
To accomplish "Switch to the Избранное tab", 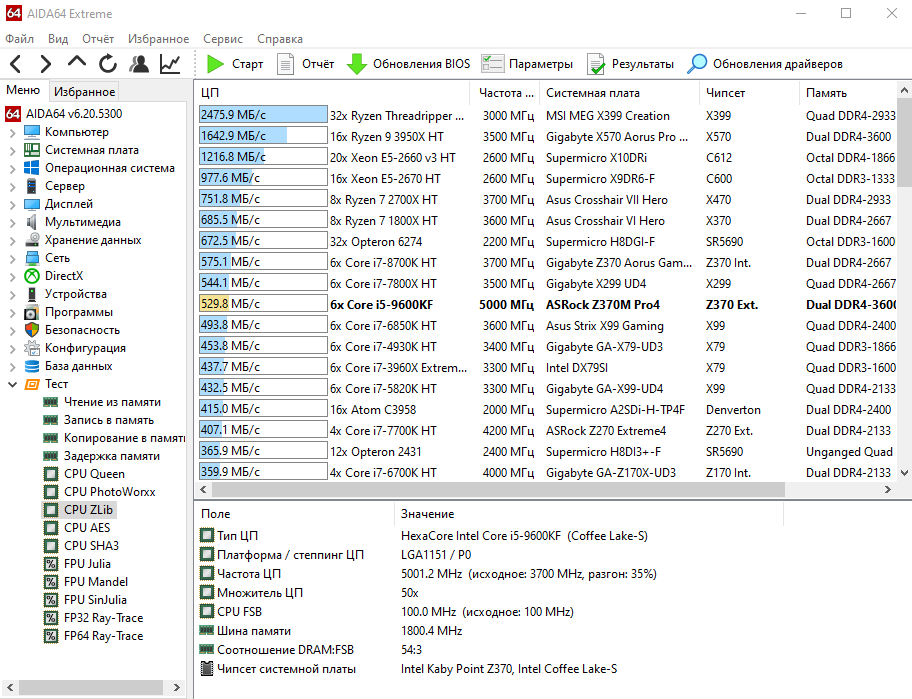I will (85, 91).
